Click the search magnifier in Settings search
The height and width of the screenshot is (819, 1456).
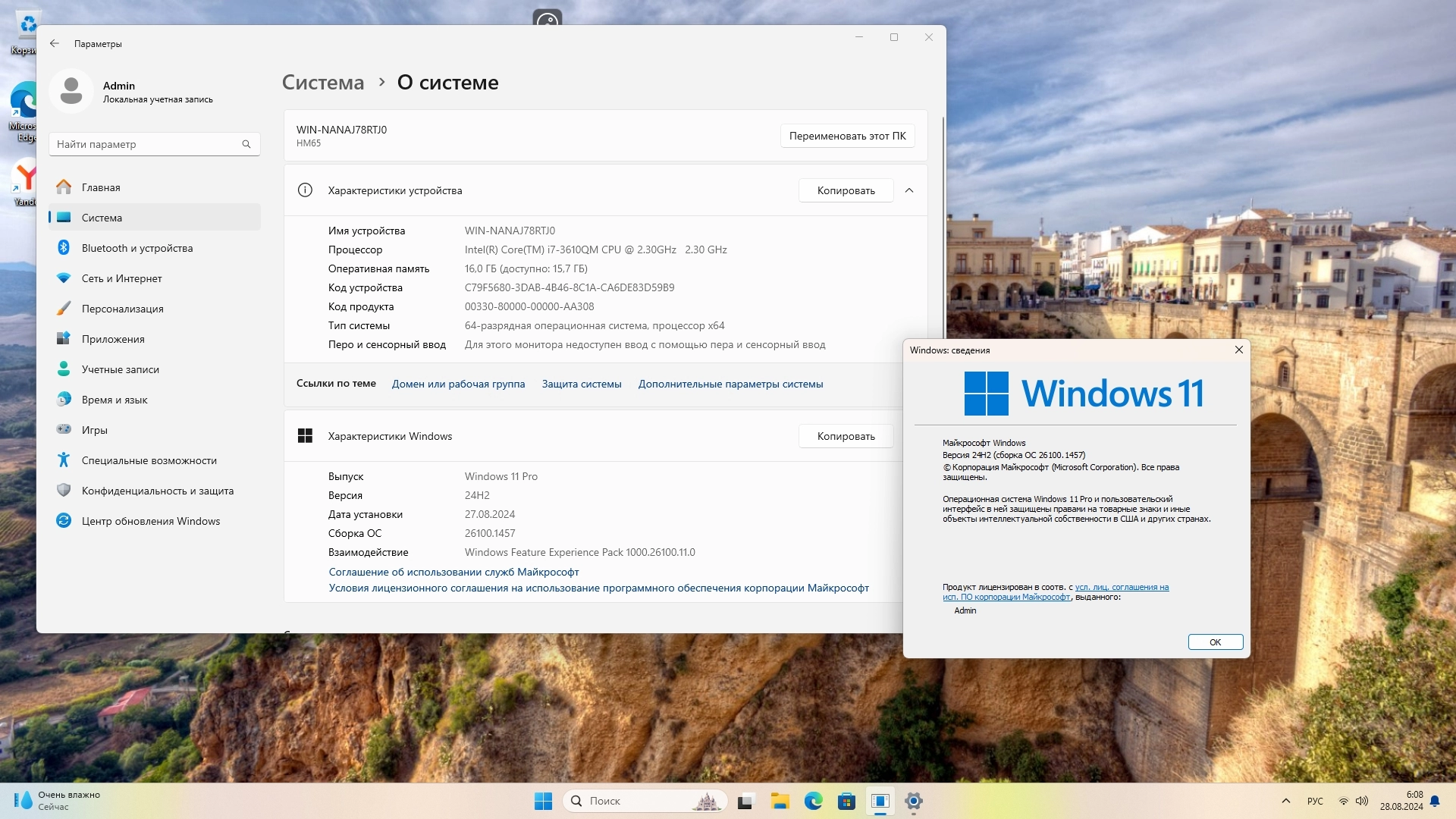[246, 144]
